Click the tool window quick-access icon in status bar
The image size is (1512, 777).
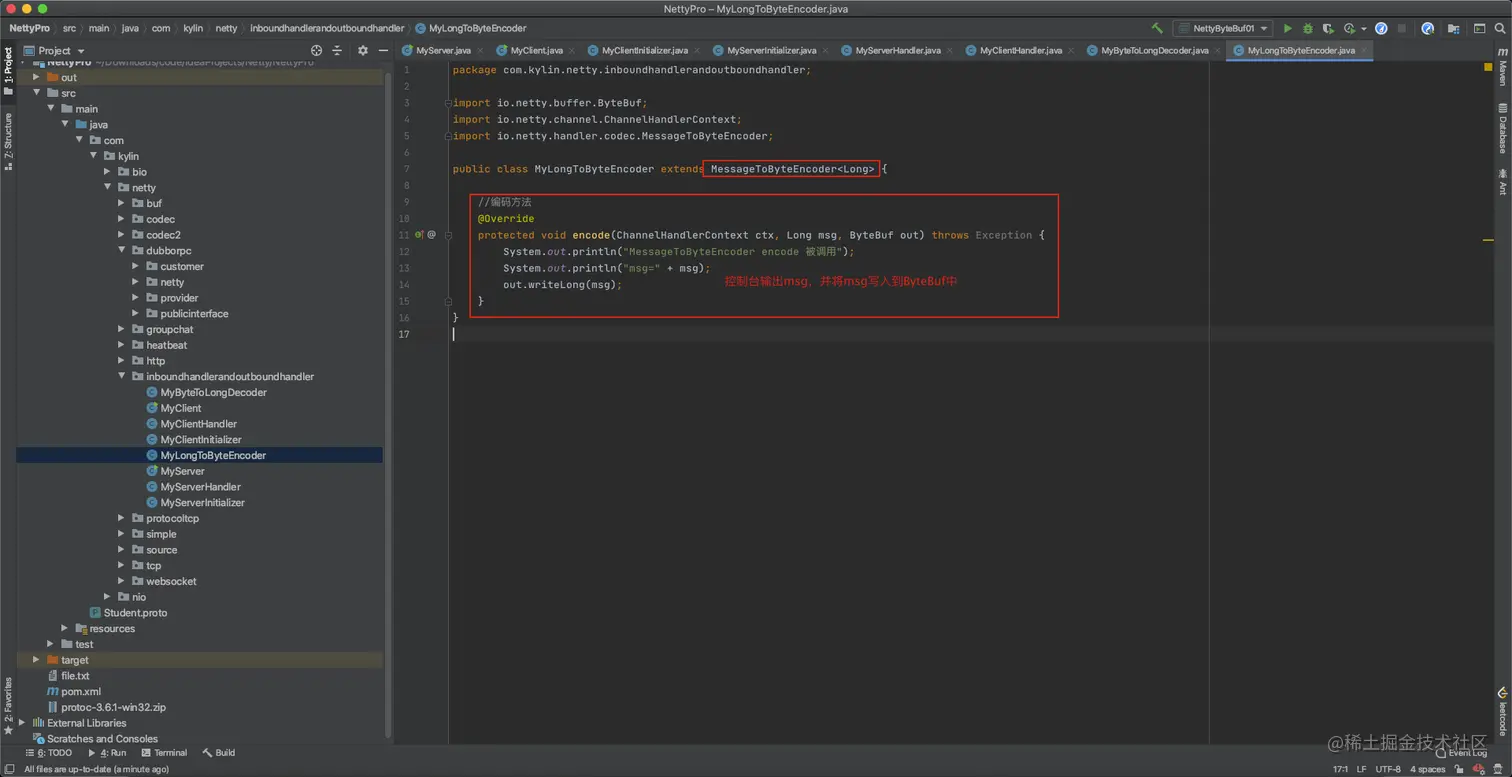coord(9,769)
